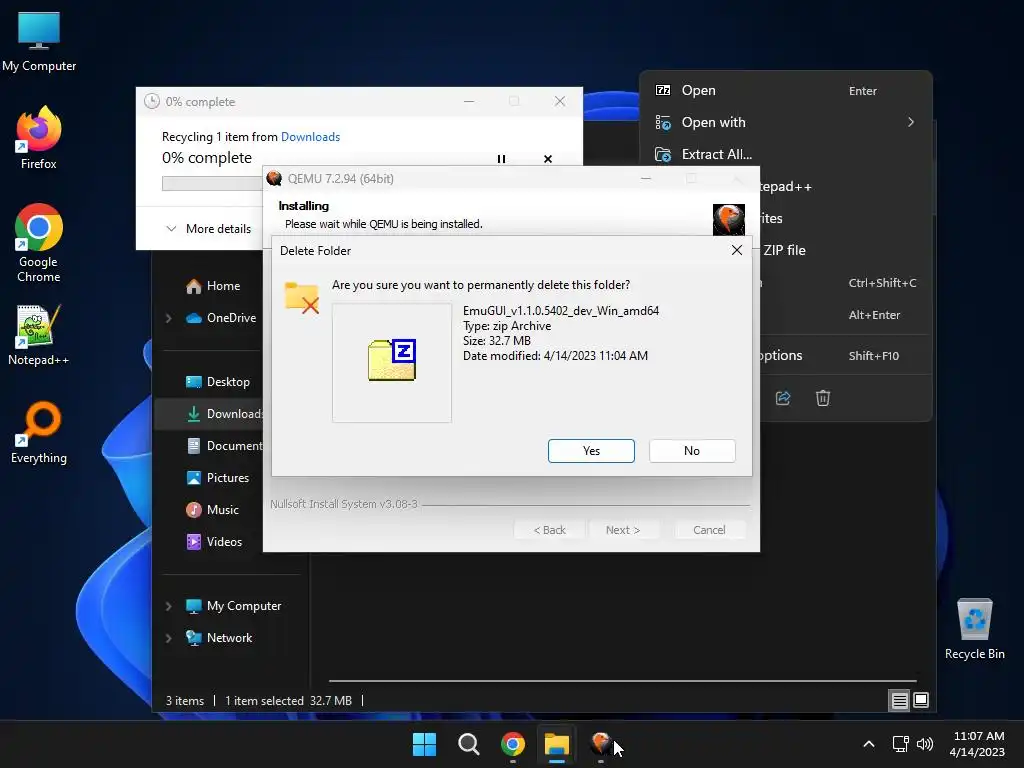Click QEMU installer in the taskbar
The width and height of the screenshot is (1024, 768).
(x=601, y=744)
